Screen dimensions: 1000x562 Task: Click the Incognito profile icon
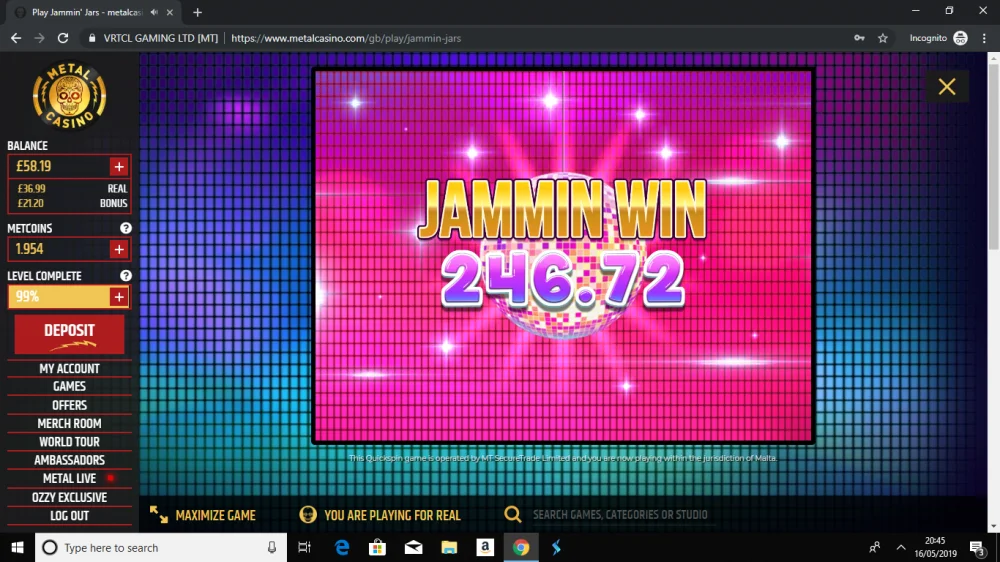coord(960,38)
